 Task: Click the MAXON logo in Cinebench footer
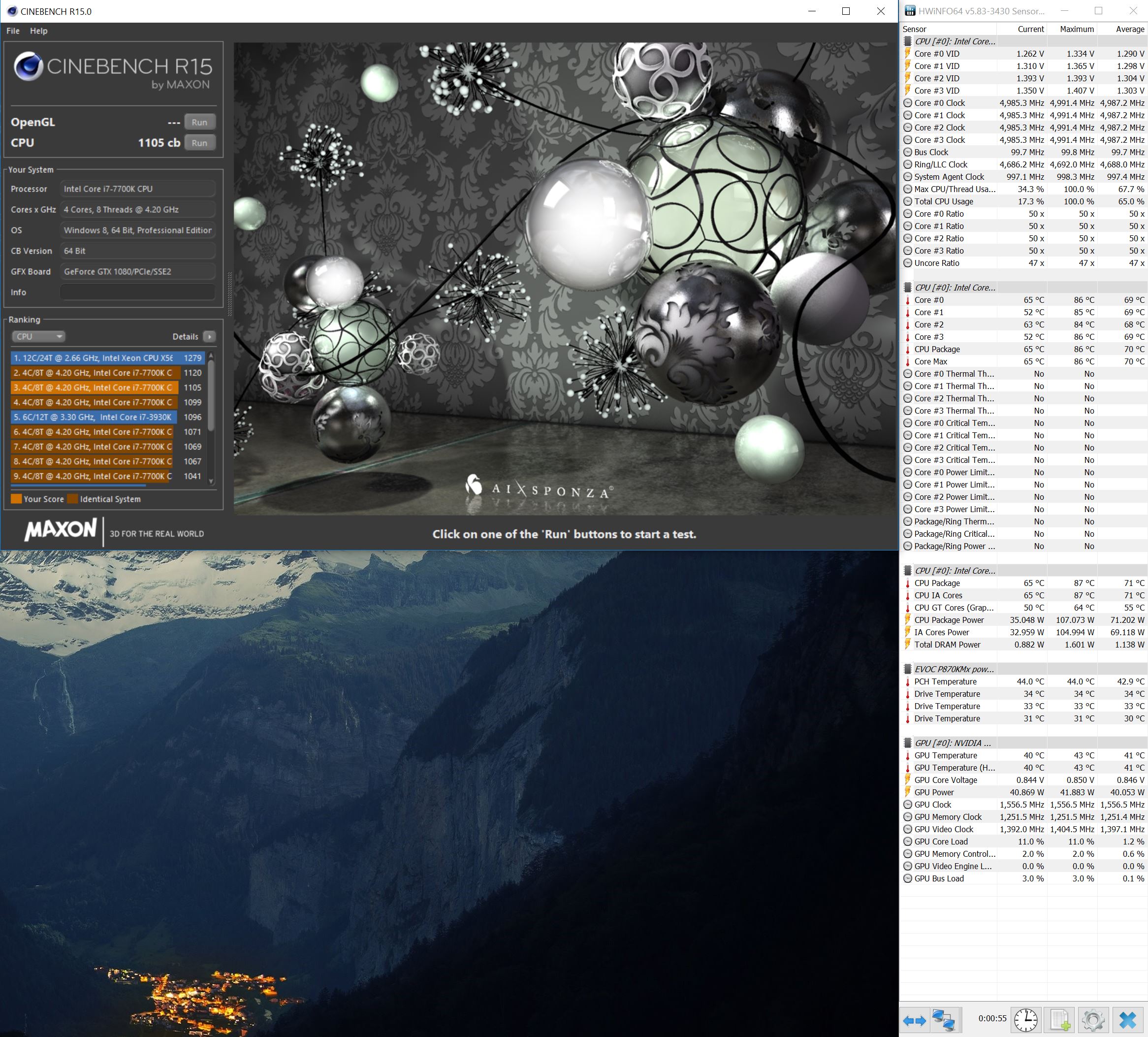click(x=61, y=530)
